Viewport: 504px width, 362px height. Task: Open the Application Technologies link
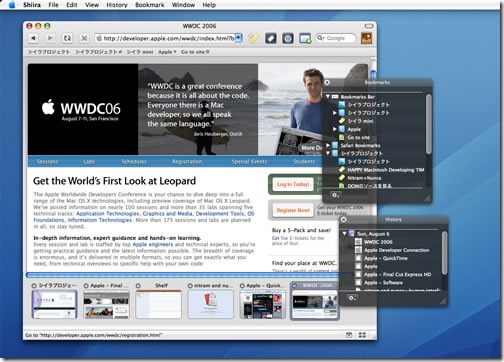108,214
